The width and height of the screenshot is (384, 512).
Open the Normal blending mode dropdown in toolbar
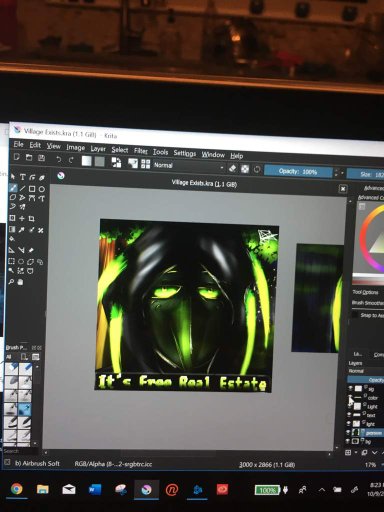point(188,166)
